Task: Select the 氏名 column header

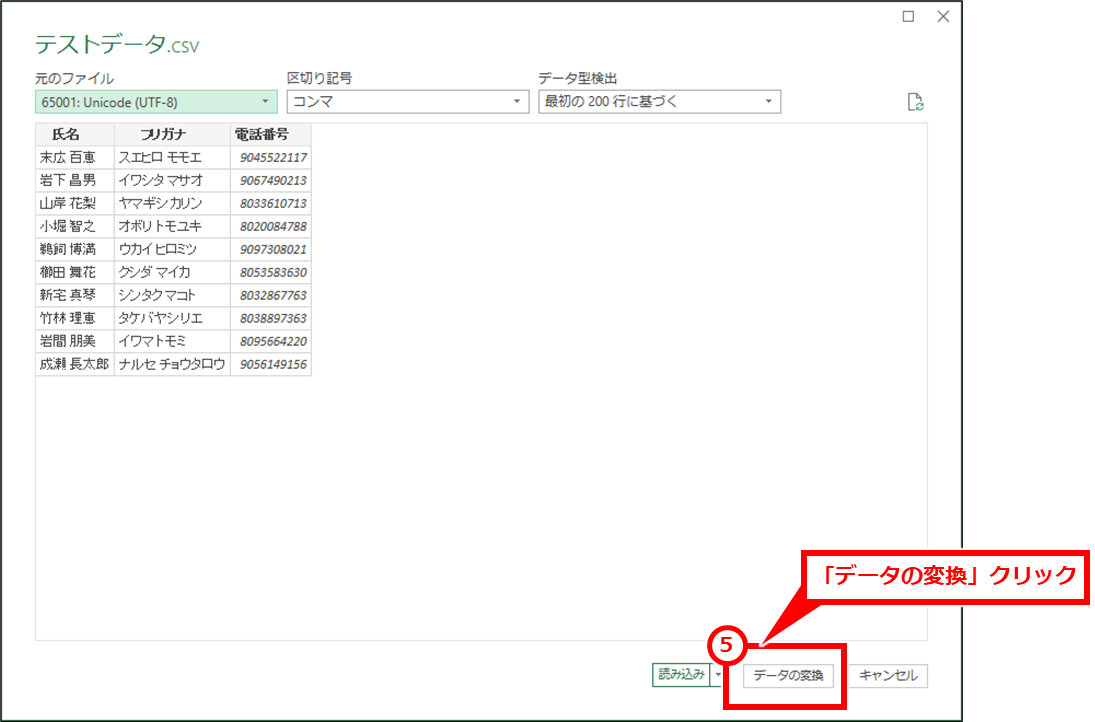Action: (75, 135)
